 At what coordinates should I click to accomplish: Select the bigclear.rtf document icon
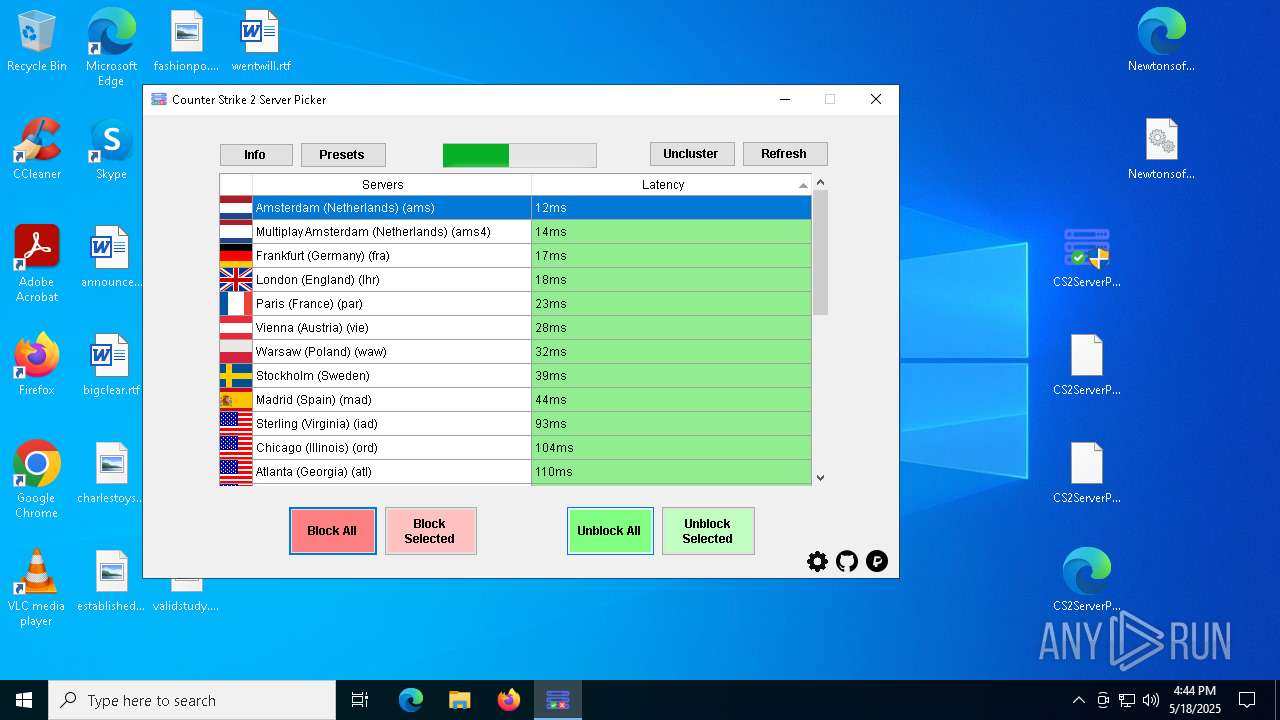click(x=111, y=365)
